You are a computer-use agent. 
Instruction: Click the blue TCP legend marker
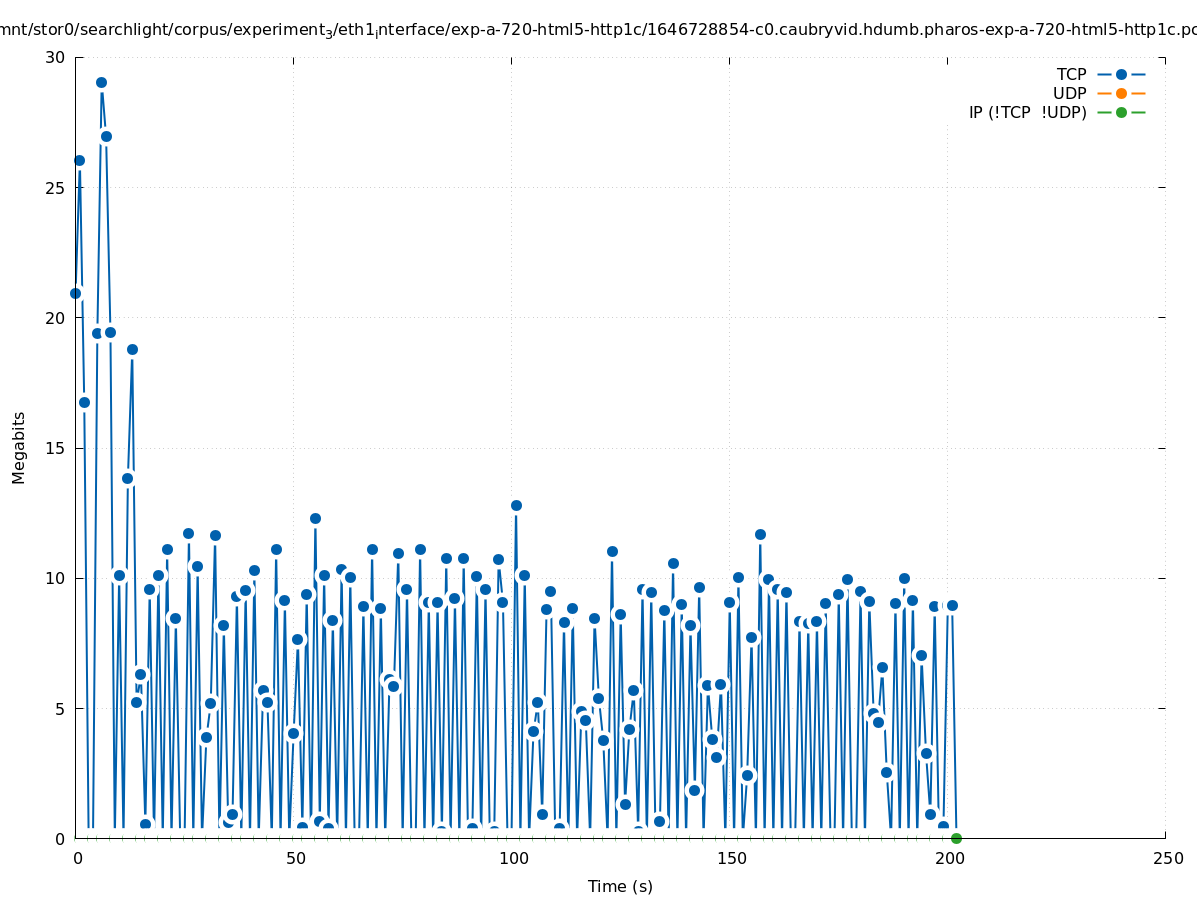tap(1121, 74)
